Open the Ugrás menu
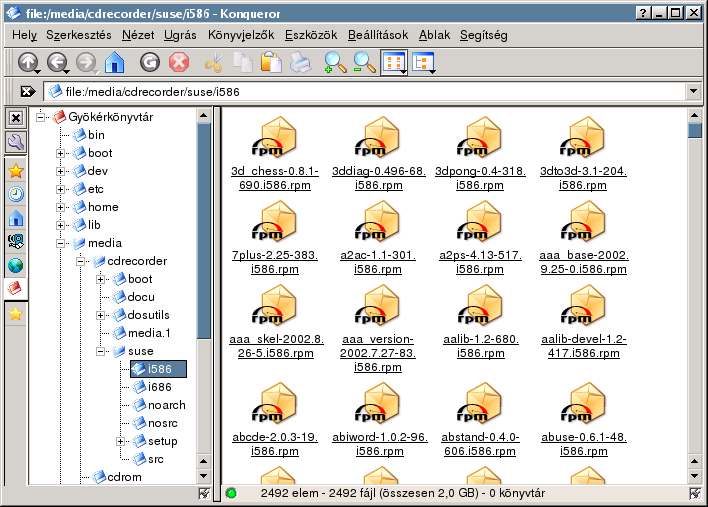This screenshot has height=507, width=708. pyautogui.click(x=180, y=35)
